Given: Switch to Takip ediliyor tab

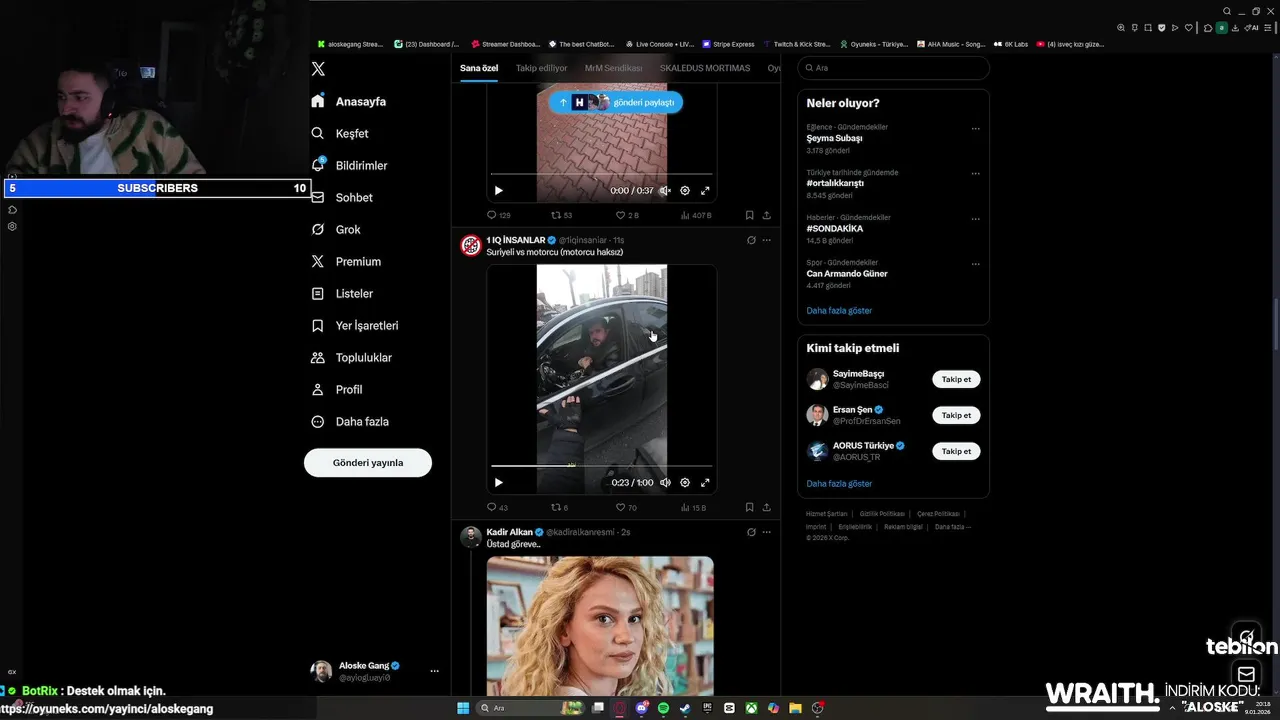Looking at the screenshot, I should [x=541, y=68].
